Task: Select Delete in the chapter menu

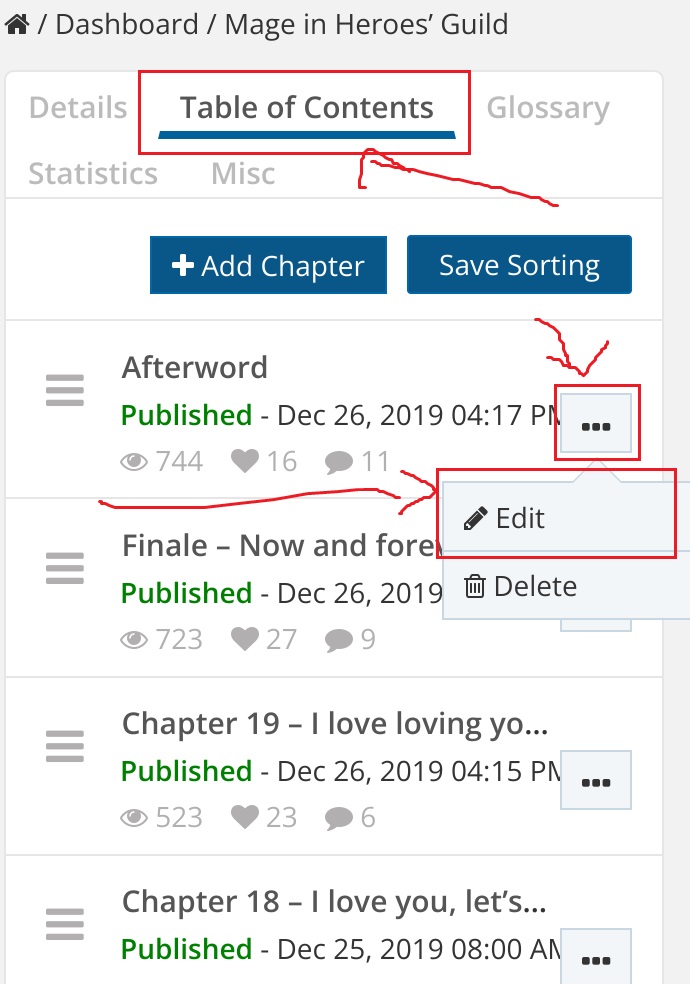Action: (521, 586)
